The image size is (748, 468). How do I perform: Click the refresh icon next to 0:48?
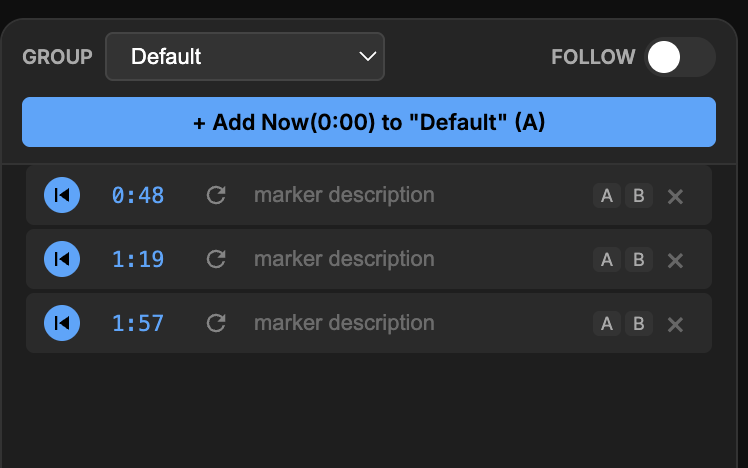click(x=215, y=195)
